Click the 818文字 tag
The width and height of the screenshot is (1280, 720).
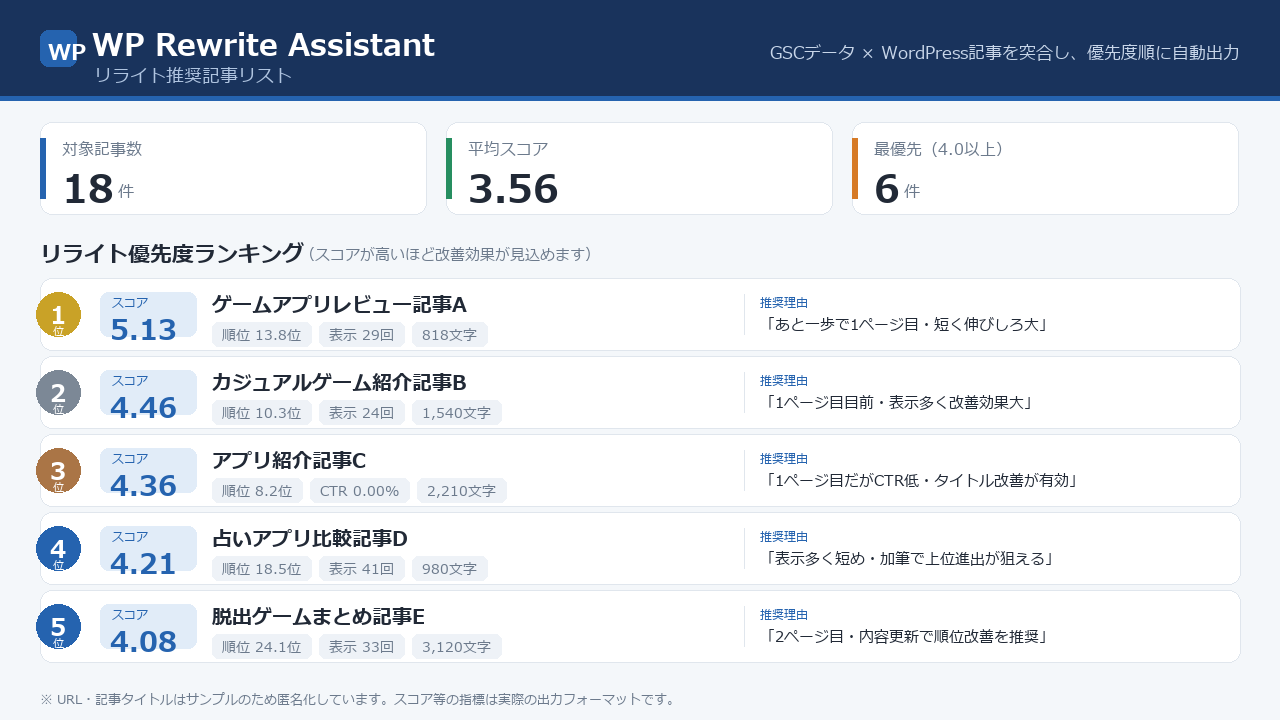450,335
